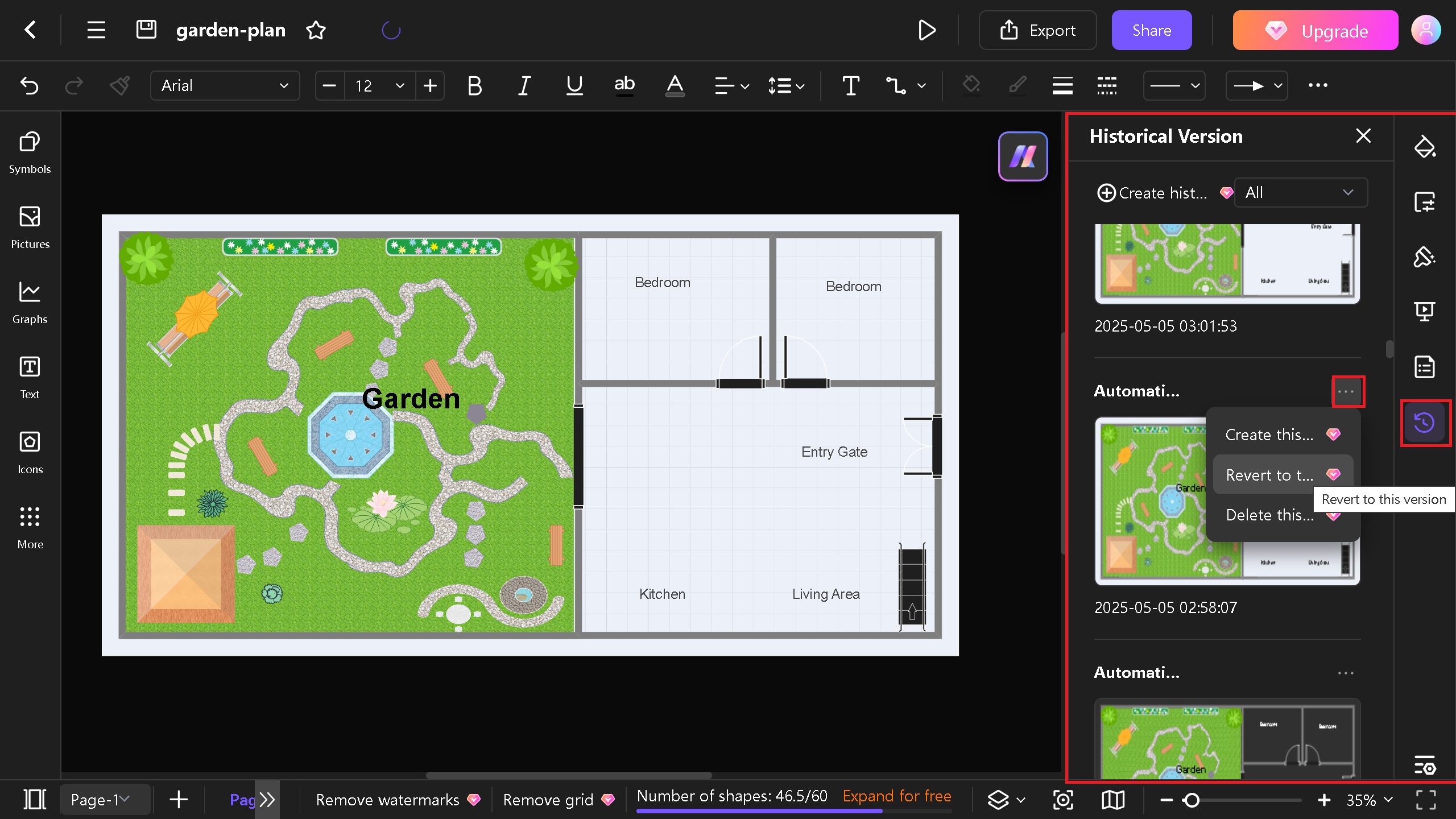
Task: Toggle underline formatting
Action: pyautogui.click(x=574, y=86)
